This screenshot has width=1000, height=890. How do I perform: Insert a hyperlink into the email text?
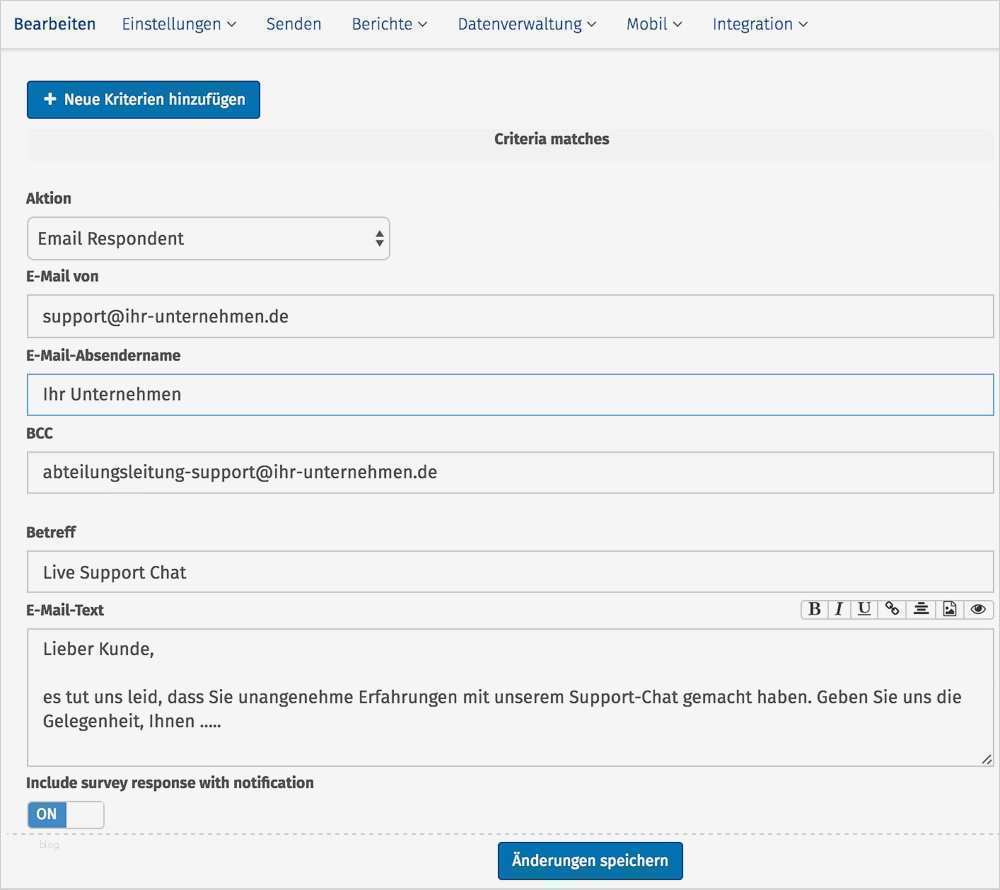coord(891,609)
